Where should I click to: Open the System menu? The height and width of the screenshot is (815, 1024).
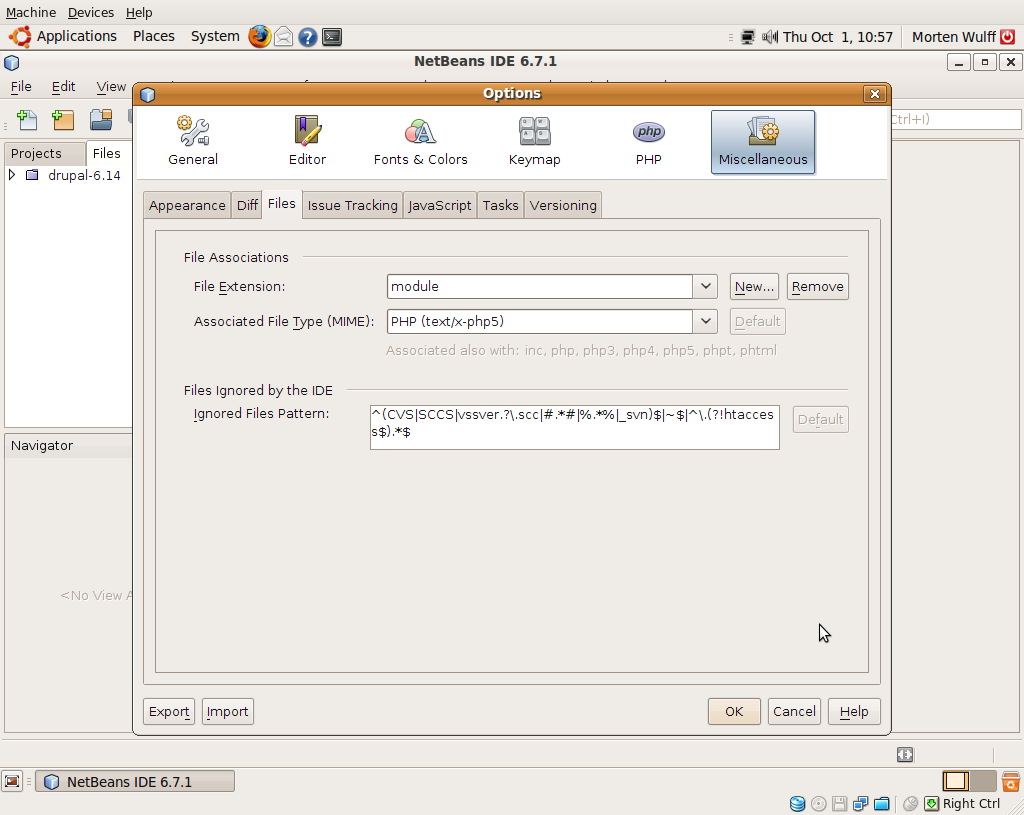tap(215, 37)
